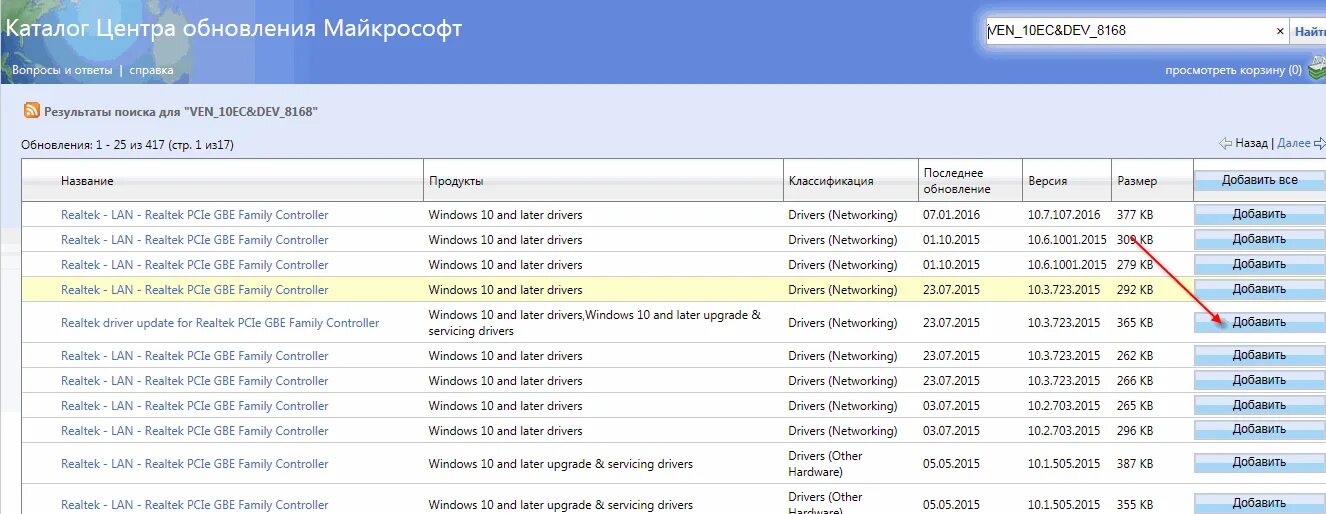Click Добавить in the 262 KB row
Image resolution: width=1326 pixels, height=514 pixels.
tap(1259, 355)
